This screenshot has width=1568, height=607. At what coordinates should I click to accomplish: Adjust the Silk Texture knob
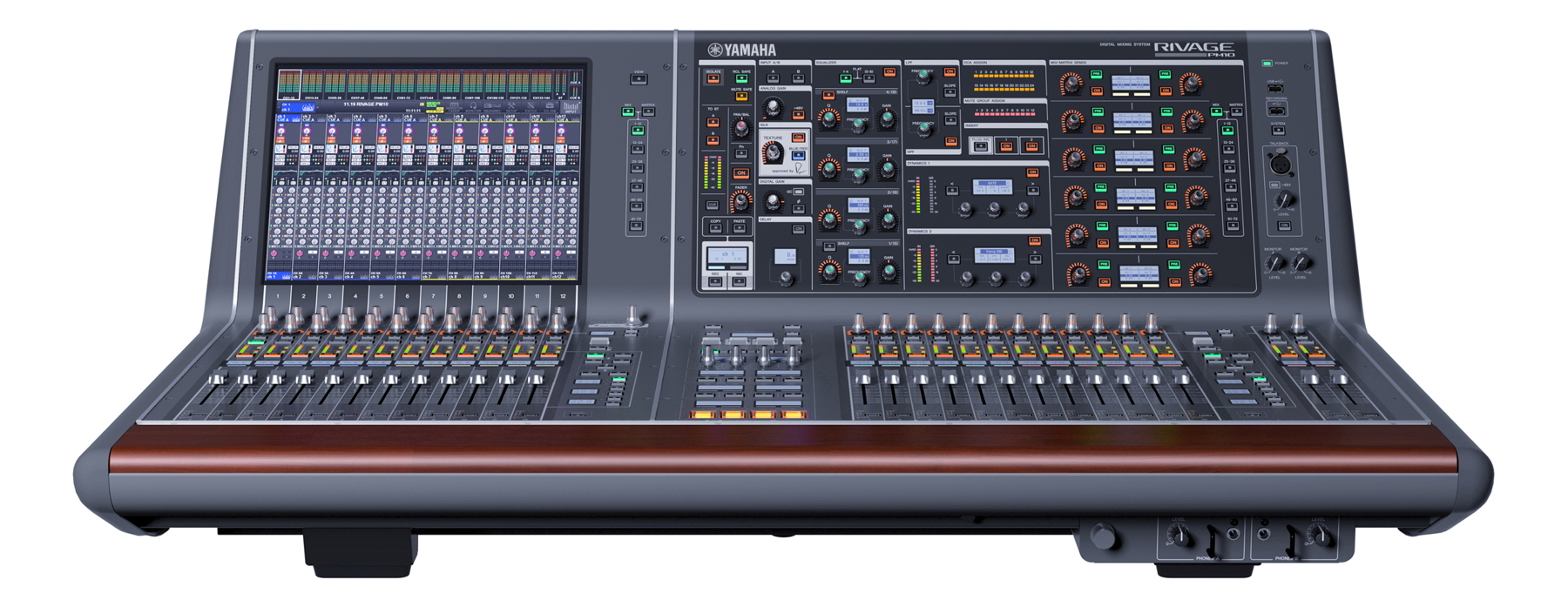(772, 152)
